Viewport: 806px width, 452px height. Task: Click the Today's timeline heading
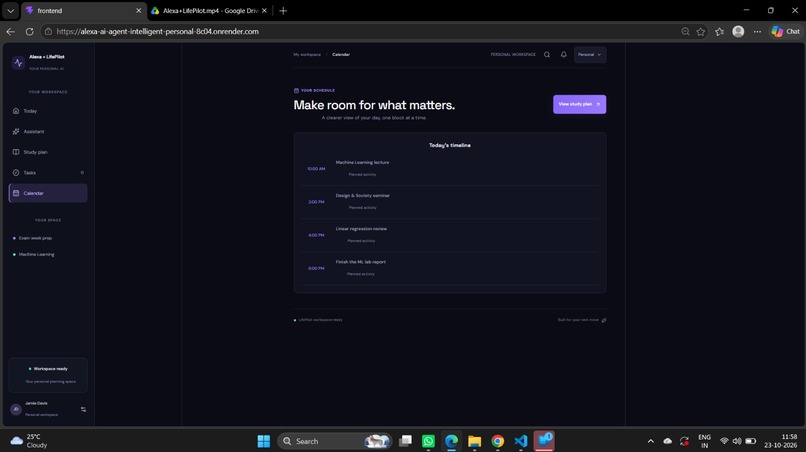click(x=450, y=146)
